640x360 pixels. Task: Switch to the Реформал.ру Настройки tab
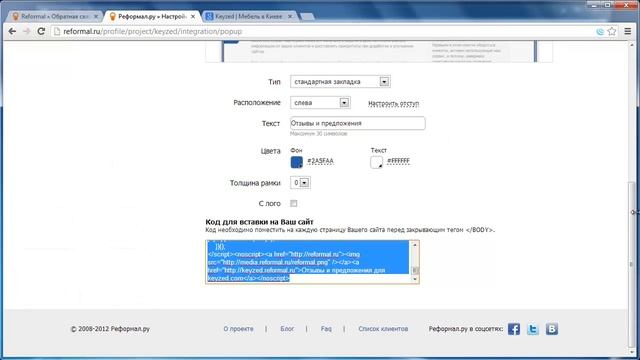click(x=151, y=16)
